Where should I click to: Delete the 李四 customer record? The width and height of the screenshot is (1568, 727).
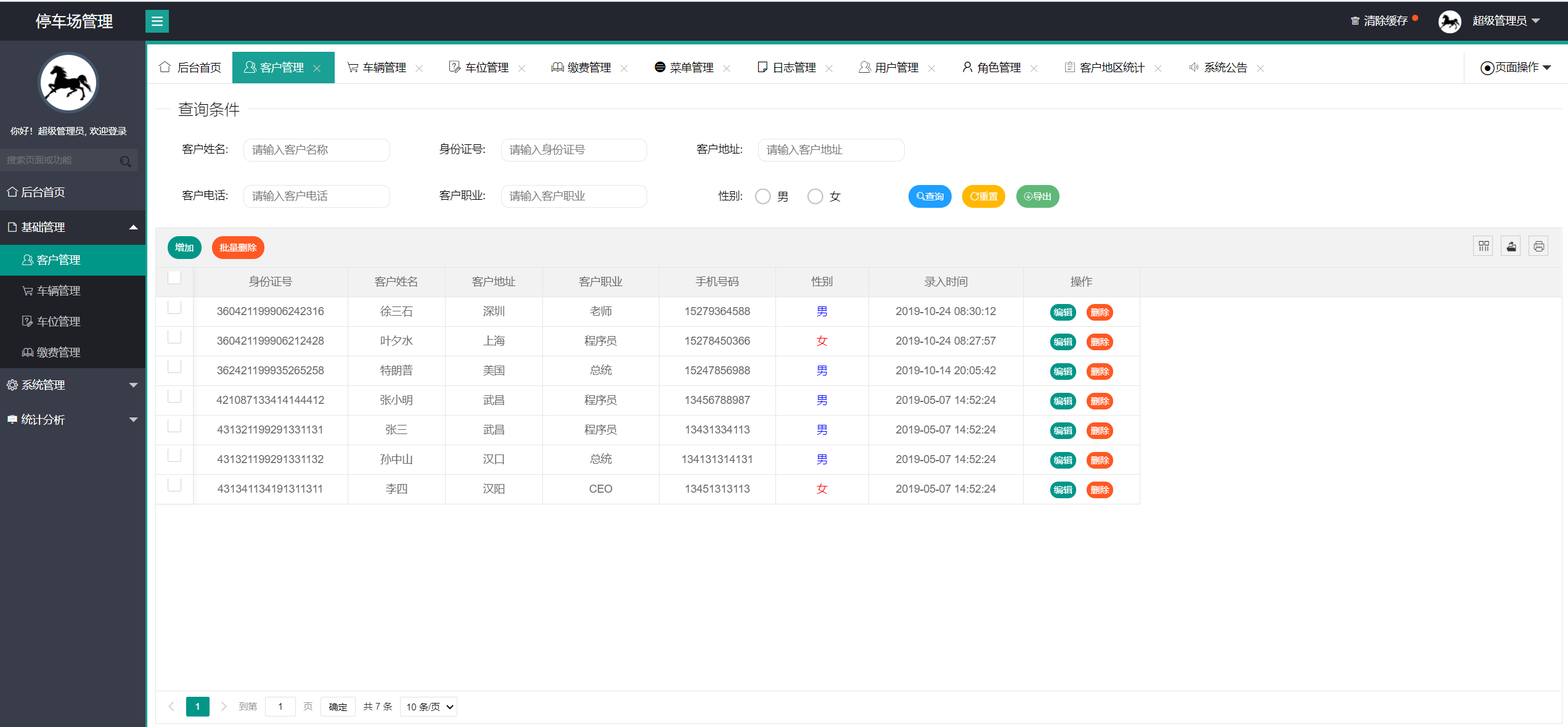click(1100, 490)
